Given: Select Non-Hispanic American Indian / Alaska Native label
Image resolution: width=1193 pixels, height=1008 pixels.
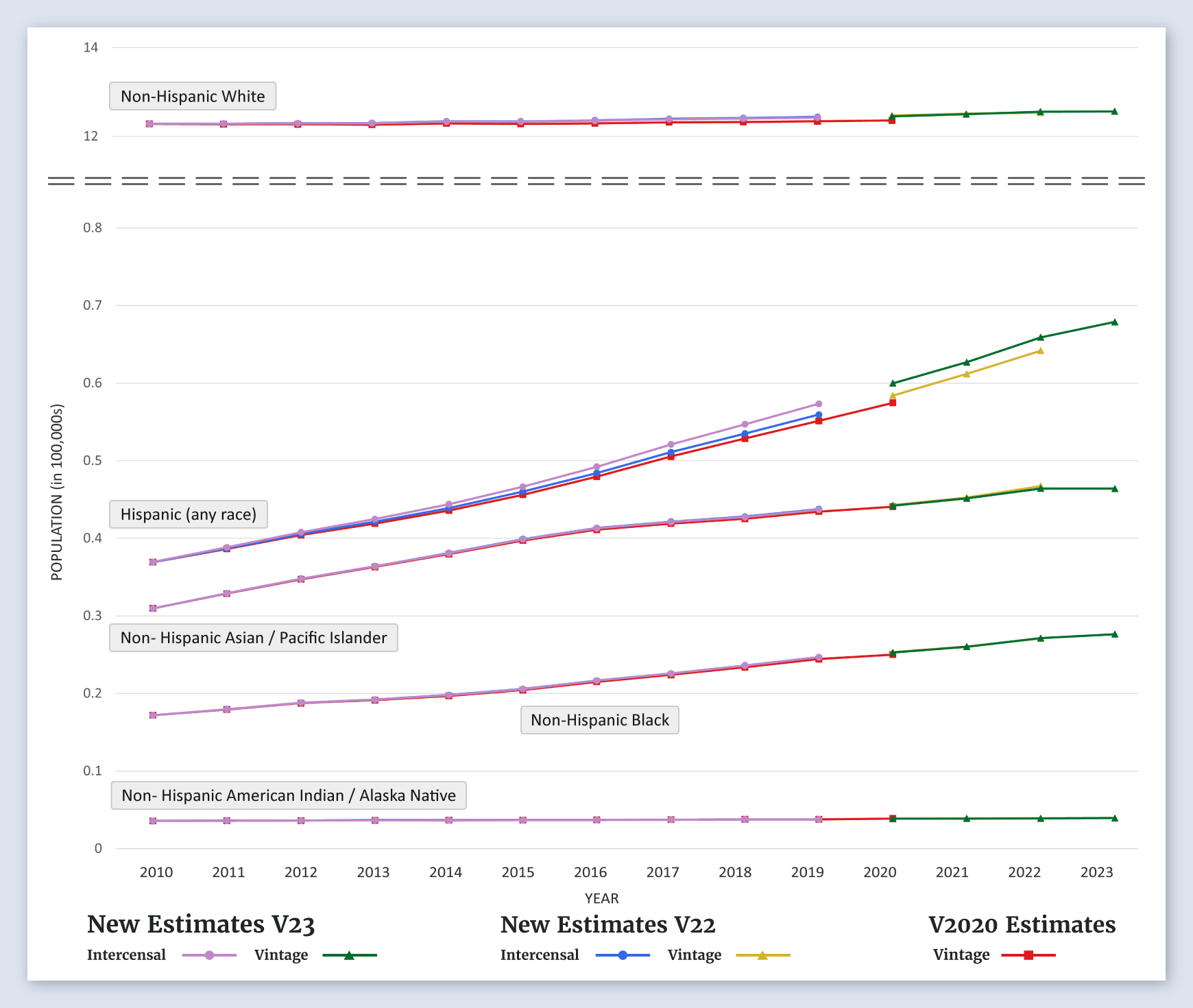Looking at the screenshot, I should [289, 795].
